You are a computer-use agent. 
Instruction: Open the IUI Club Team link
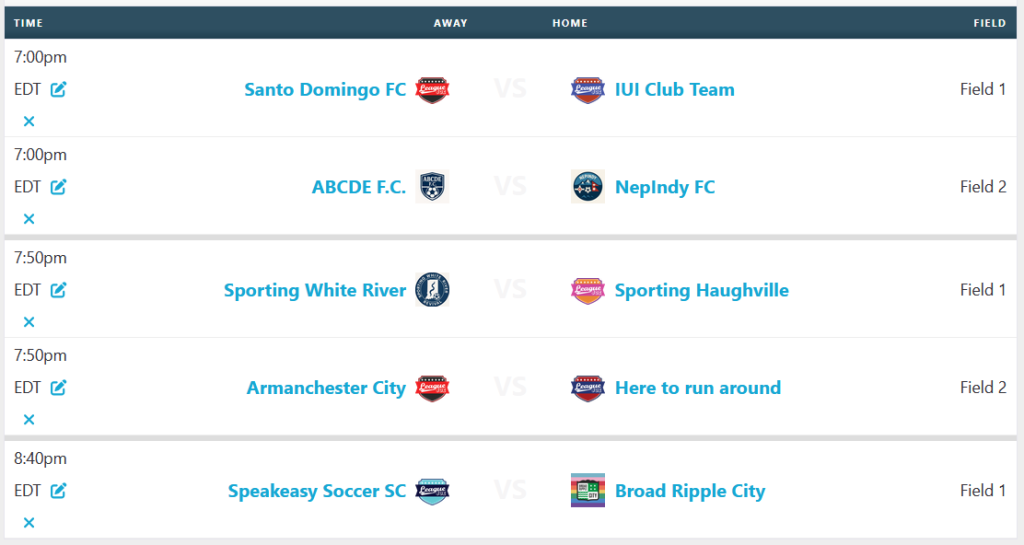click(x=675, y=89)
